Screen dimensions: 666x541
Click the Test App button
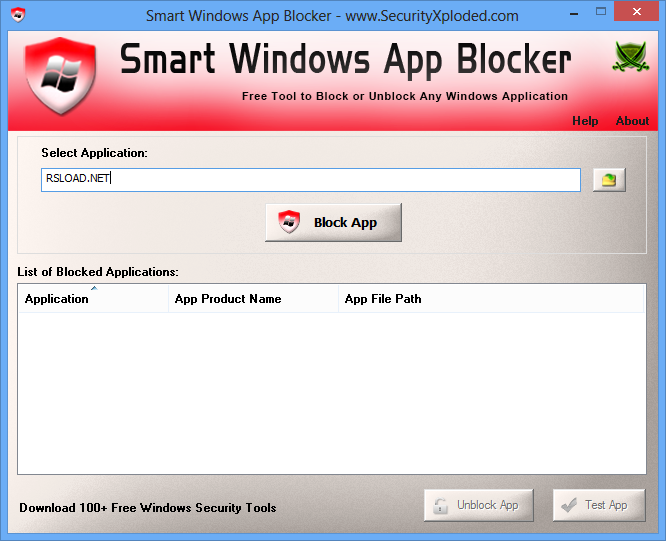[x=599, y=505]
